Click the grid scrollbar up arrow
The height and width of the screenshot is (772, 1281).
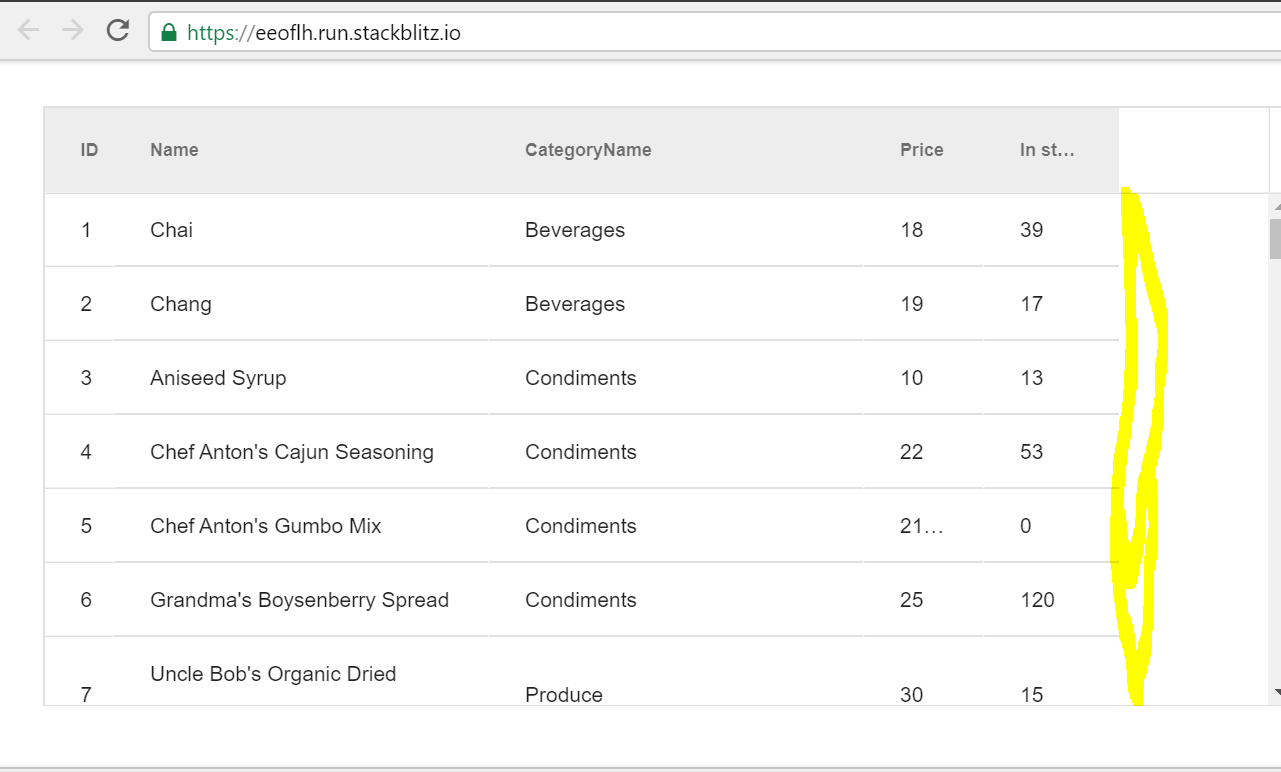[1276, 205]
